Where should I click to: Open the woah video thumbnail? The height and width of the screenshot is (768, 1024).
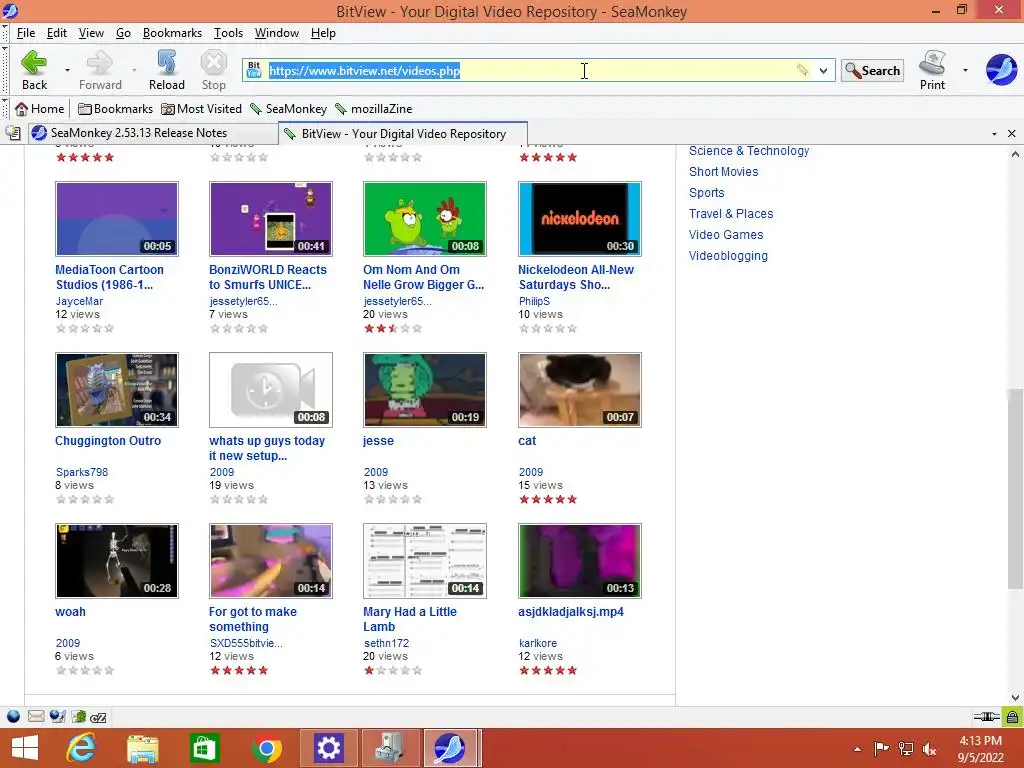(117, 561)
